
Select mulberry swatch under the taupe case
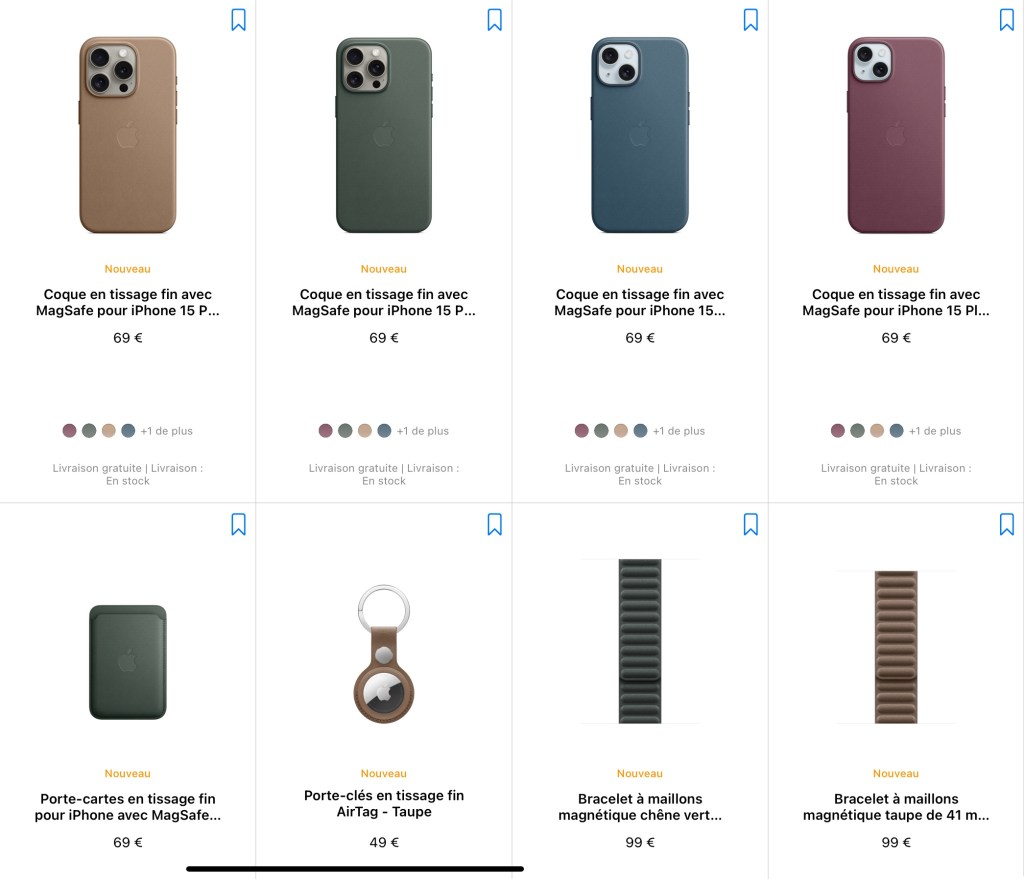pos(69,430)
